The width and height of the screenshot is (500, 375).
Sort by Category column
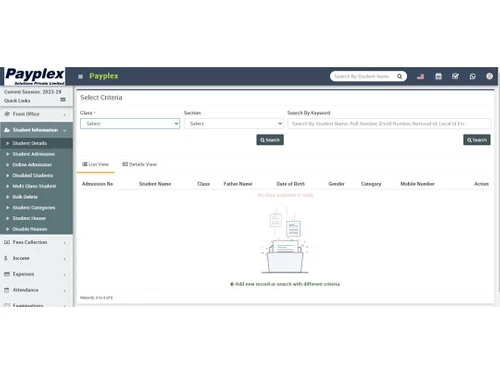coord(371,184)
